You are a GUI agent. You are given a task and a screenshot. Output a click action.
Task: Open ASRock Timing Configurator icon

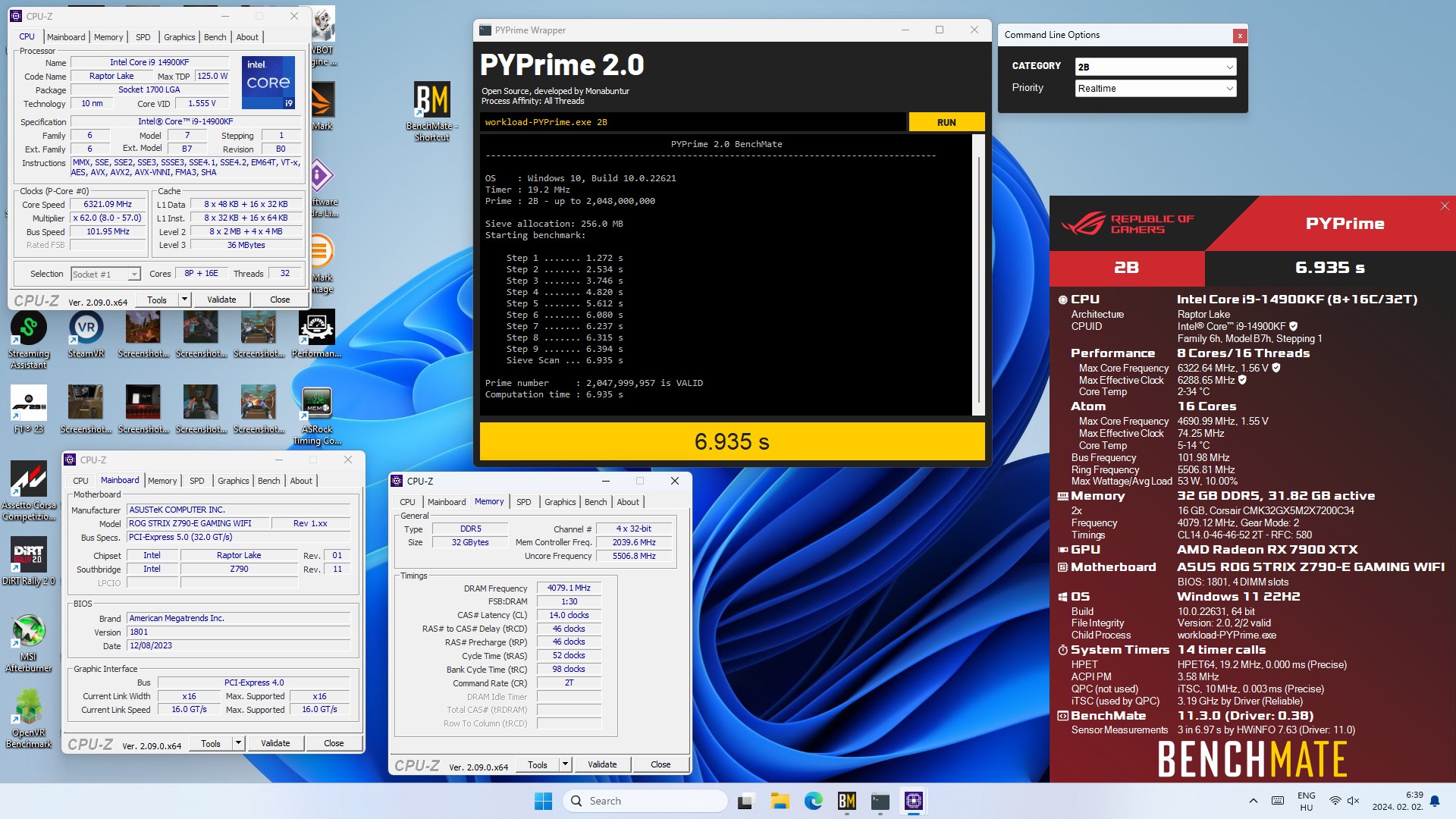(x=316, y=416)
